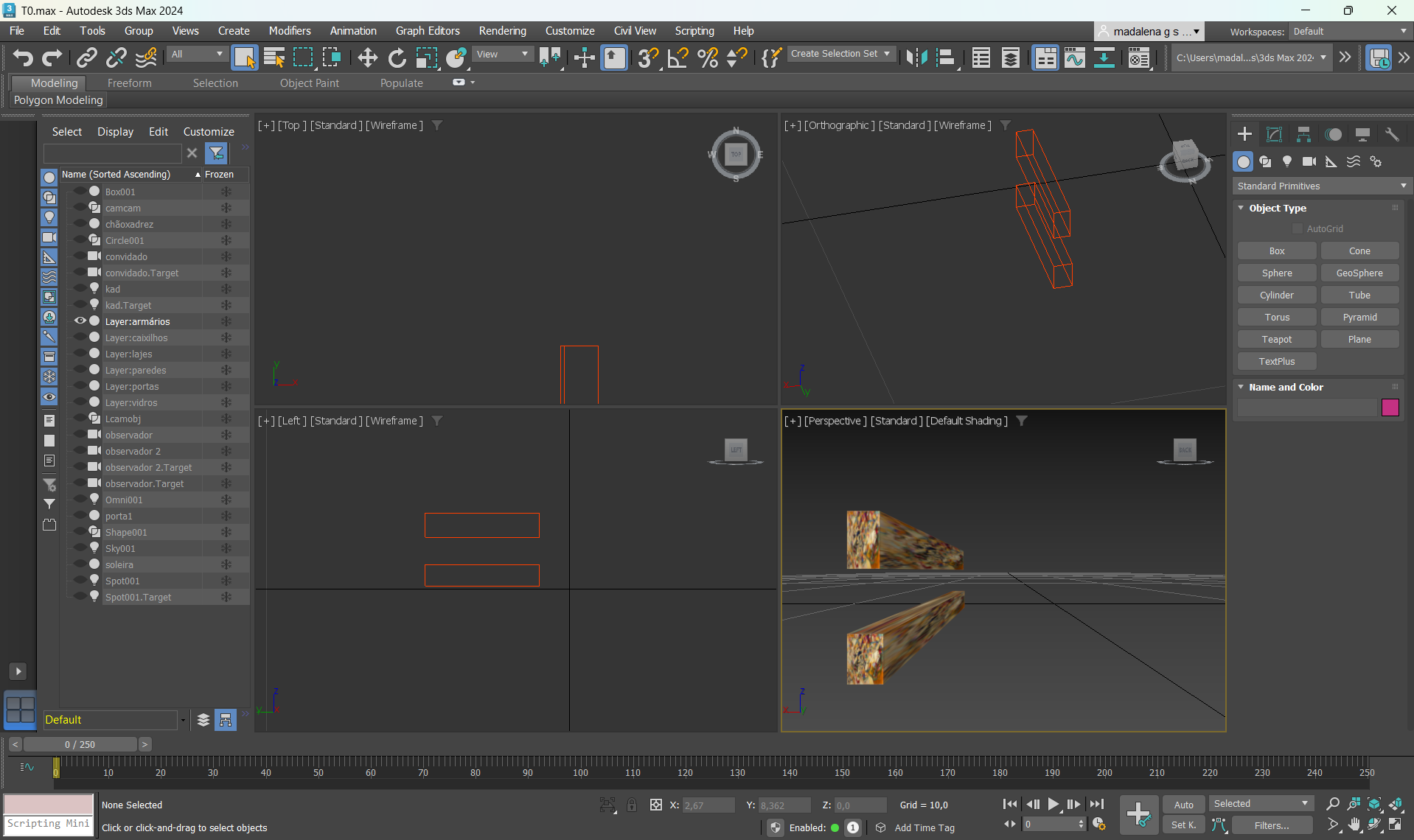The width and height of the screenshot is (1414, 840).
Task: Switch to the Freeform ribbon tab
Action: [x=129, y=83]
